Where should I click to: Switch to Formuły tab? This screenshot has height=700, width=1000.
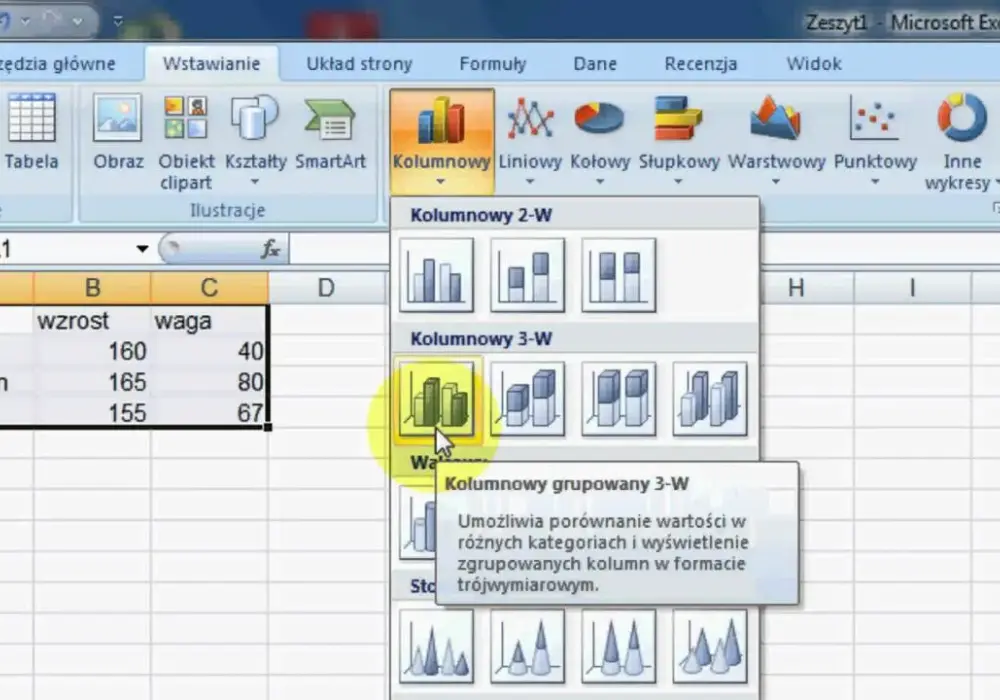coord(492,64)
